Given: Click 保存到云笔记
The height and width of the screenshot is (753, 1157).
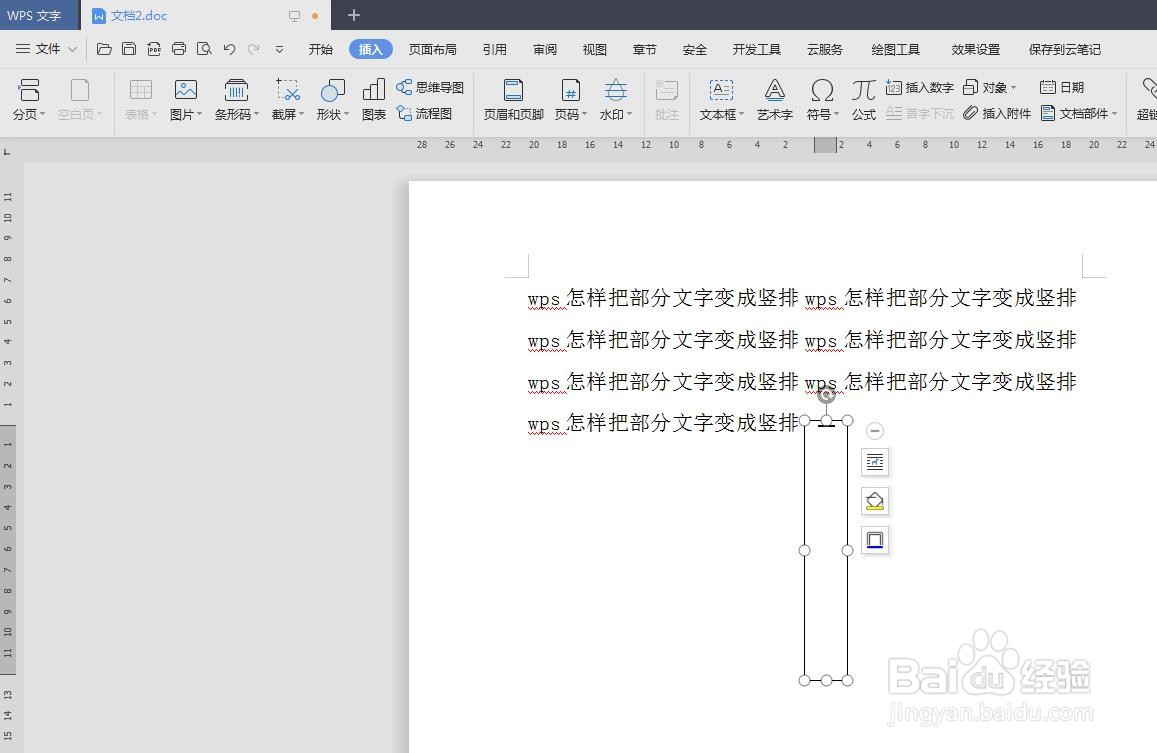Looking at the screenshot, I should [x=1065, y=49].
